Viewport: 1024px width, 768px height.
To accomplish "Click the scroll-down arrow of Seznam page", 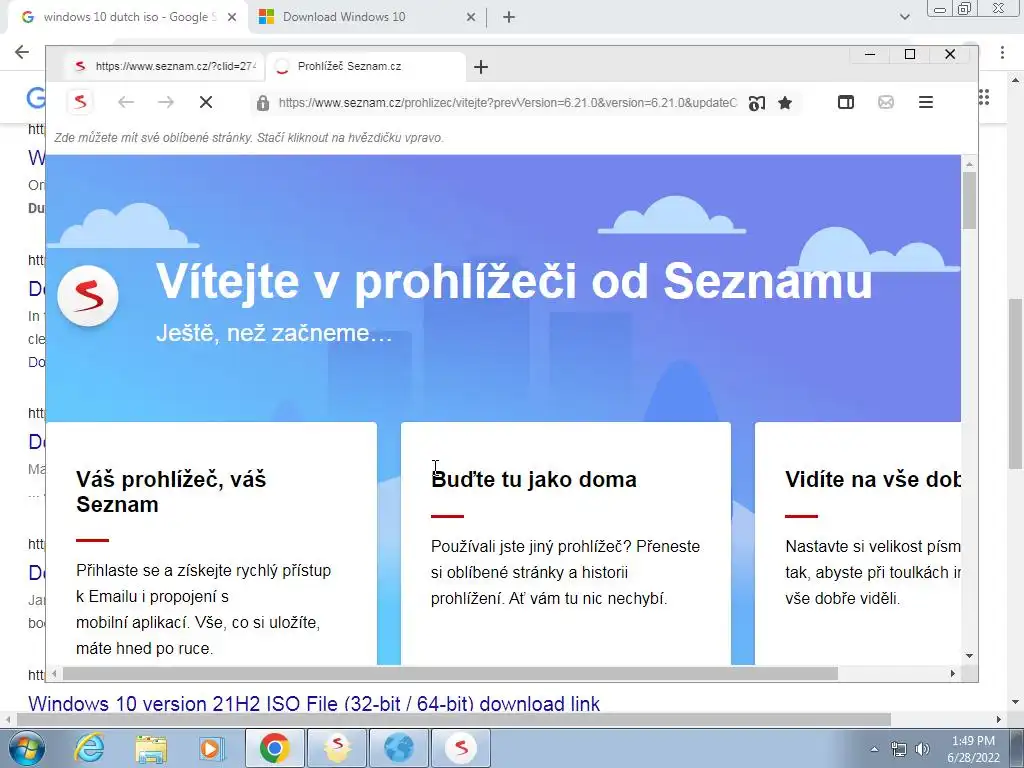I will click(969, 656).
